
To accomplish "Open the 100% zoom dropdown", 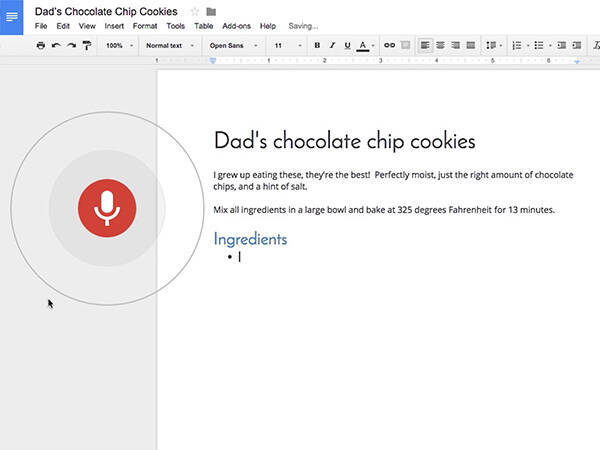I will tap(119, 45).
